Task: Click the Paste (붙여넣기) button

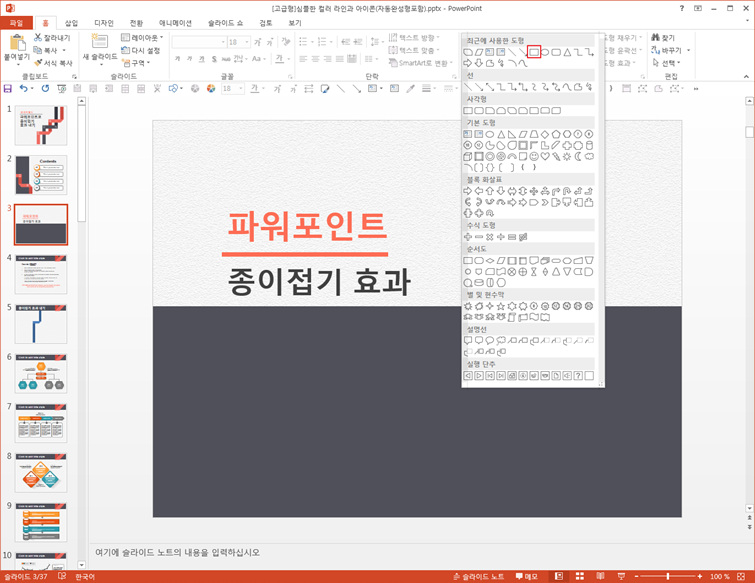Action: click(17, 48)
